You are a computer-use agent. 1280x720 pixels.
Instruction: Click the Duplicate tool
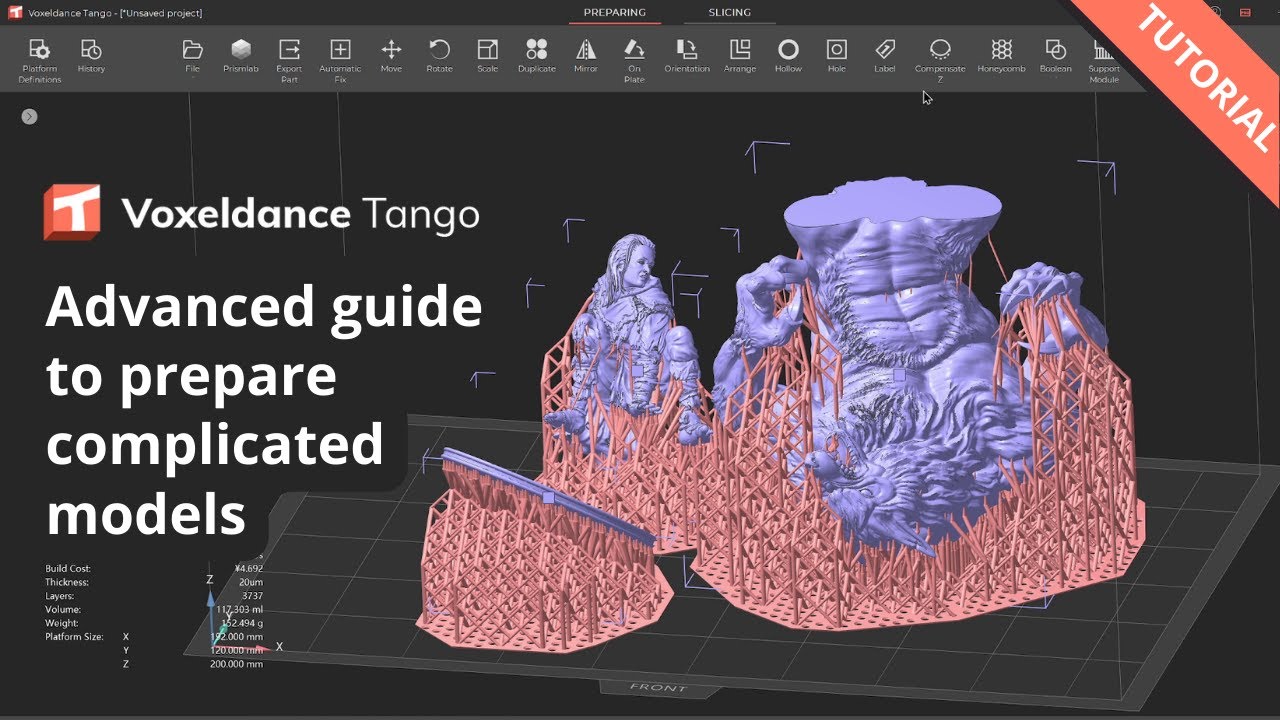pyautogui.click(x=537, y=56)
